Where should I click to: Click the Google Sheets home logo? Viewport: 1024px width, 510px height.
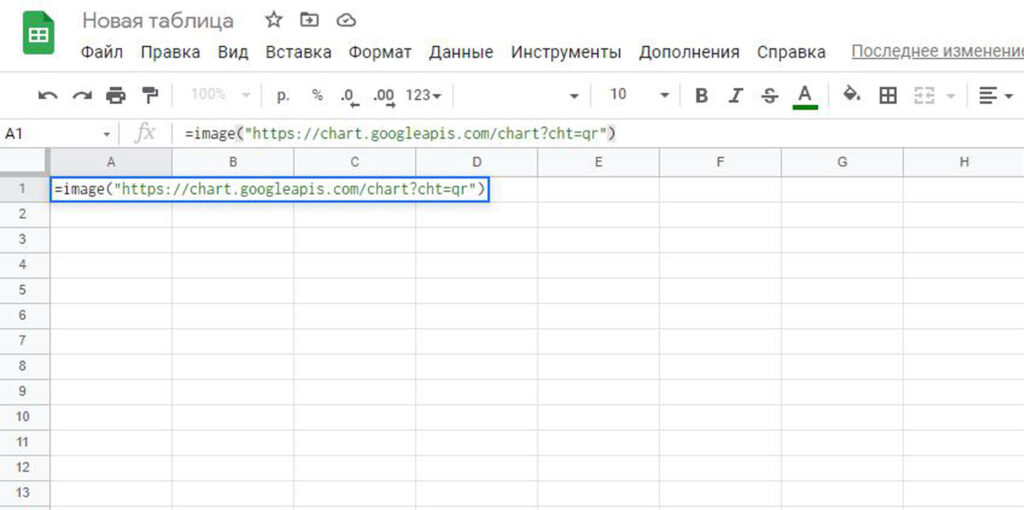[x=38, y=34]
